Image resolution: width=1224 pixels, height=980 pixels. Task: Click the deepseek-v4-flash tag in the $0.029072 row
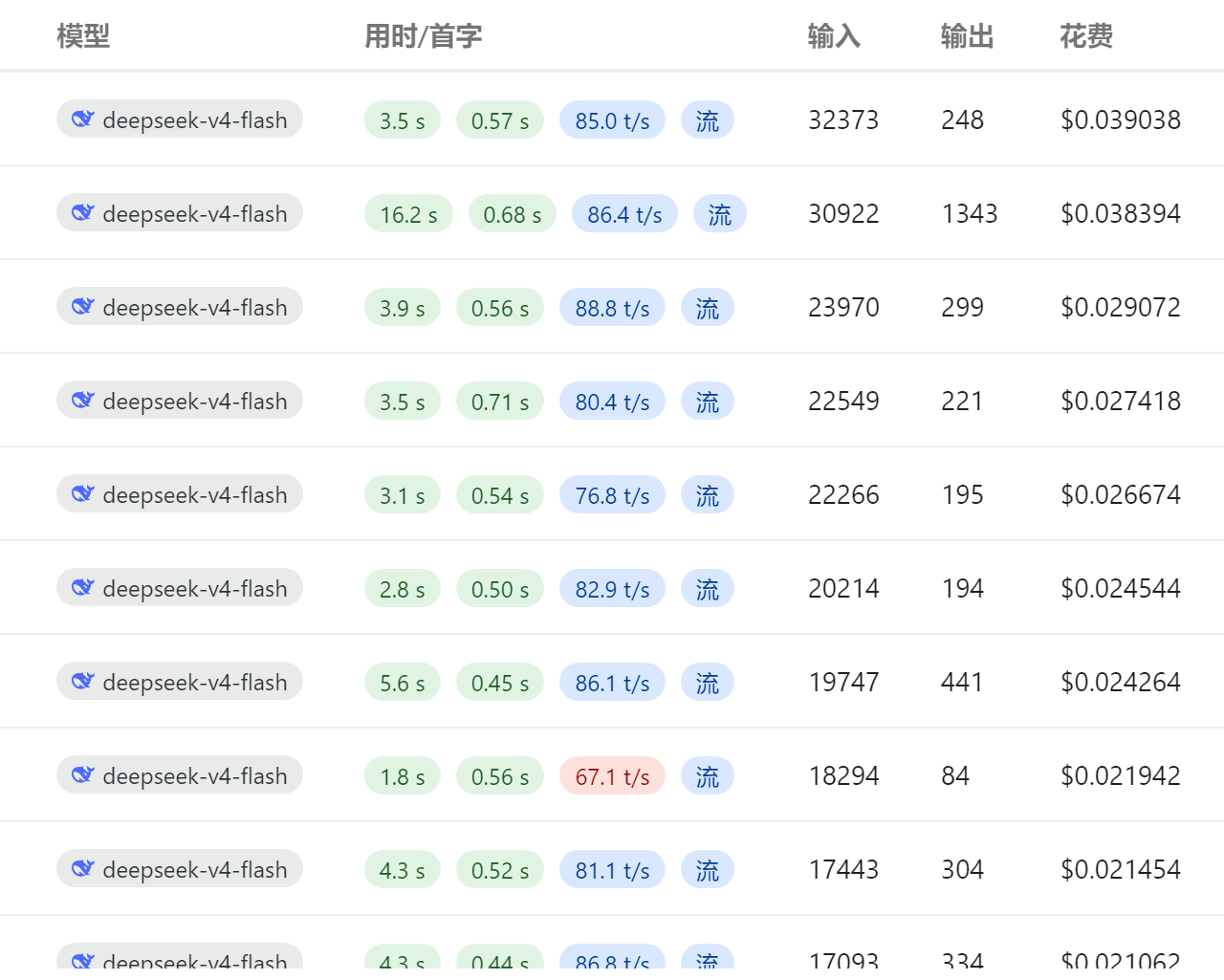[180, 307]
